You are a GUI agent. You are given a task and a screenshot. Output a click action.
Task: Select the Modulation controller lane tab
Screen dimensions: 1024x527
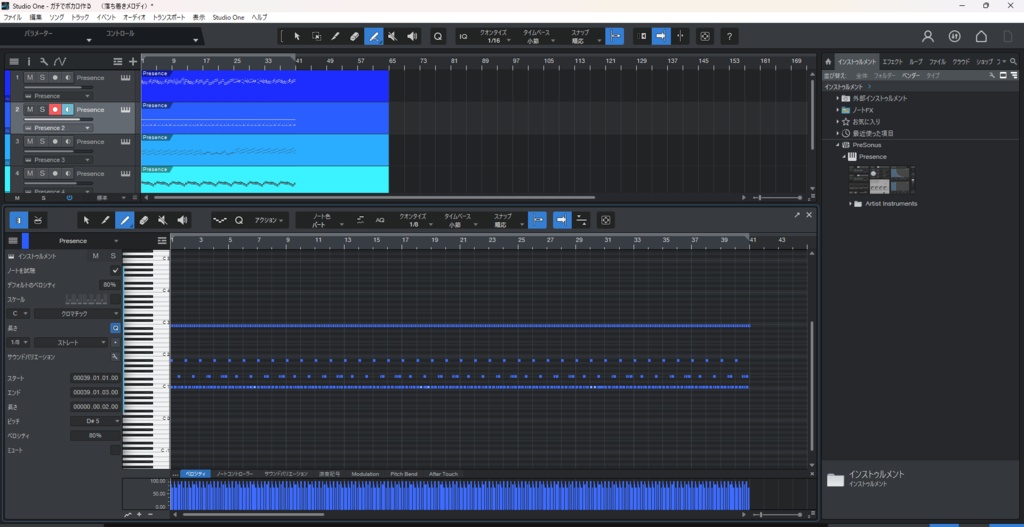click(365, 474)
